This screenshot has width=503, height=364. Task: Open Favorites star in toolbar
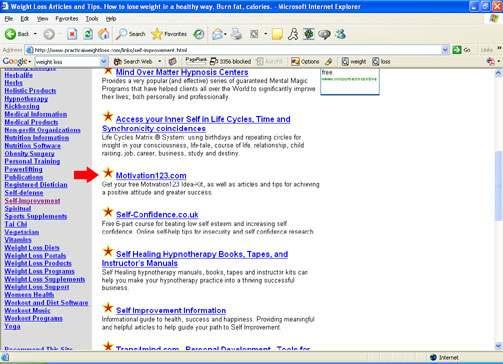(156, 34)
